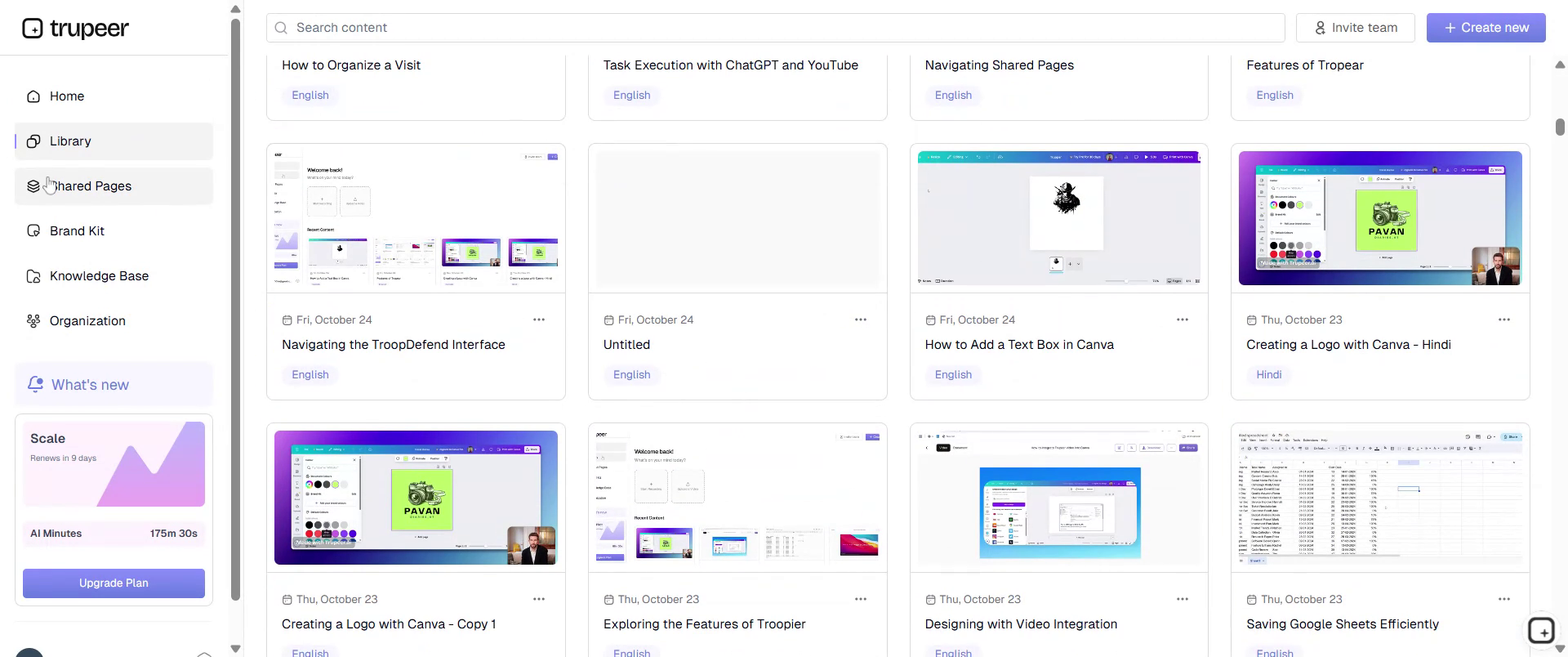Open Knowledge Base section
The image size is (1568, 657).
114,276
